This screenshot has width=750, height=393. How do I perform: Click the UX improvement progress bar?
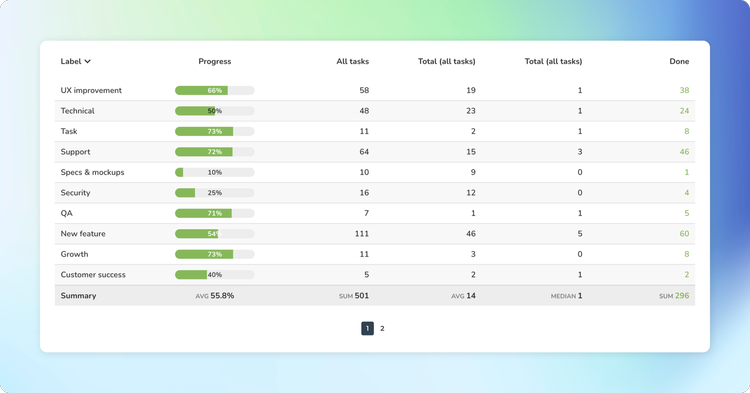[215, 90]
